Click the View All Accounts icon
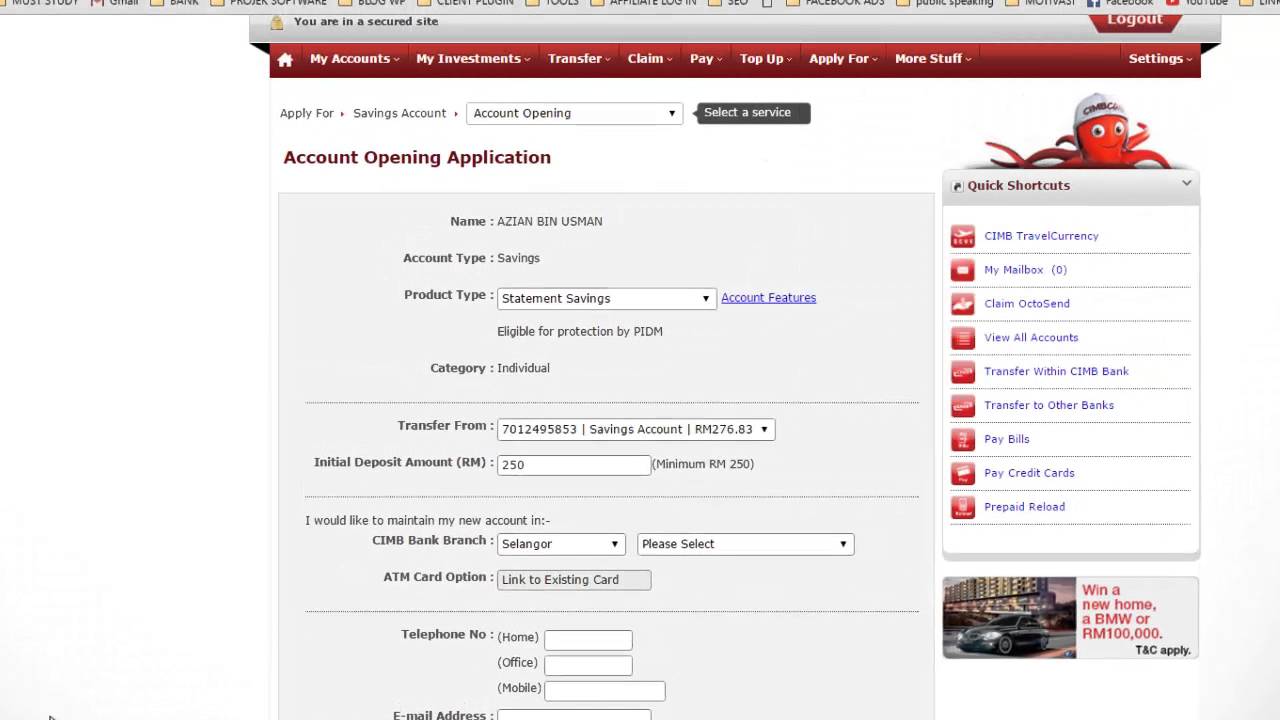The height and width of the screenshot is (720, 1280). pos(963,338)
